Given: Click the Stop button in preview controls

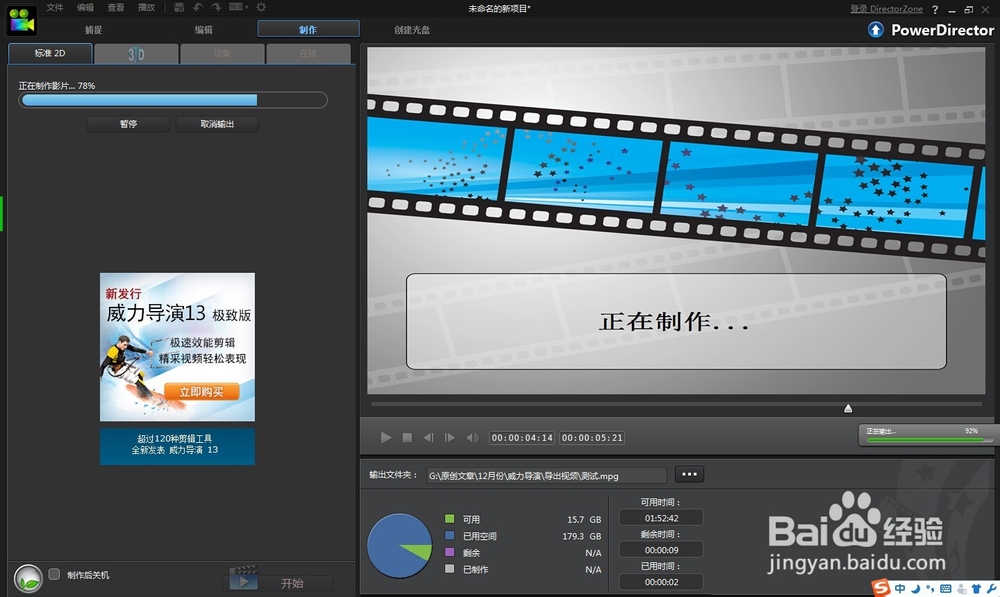Looking at the screenshot, I should click(407, 438).
